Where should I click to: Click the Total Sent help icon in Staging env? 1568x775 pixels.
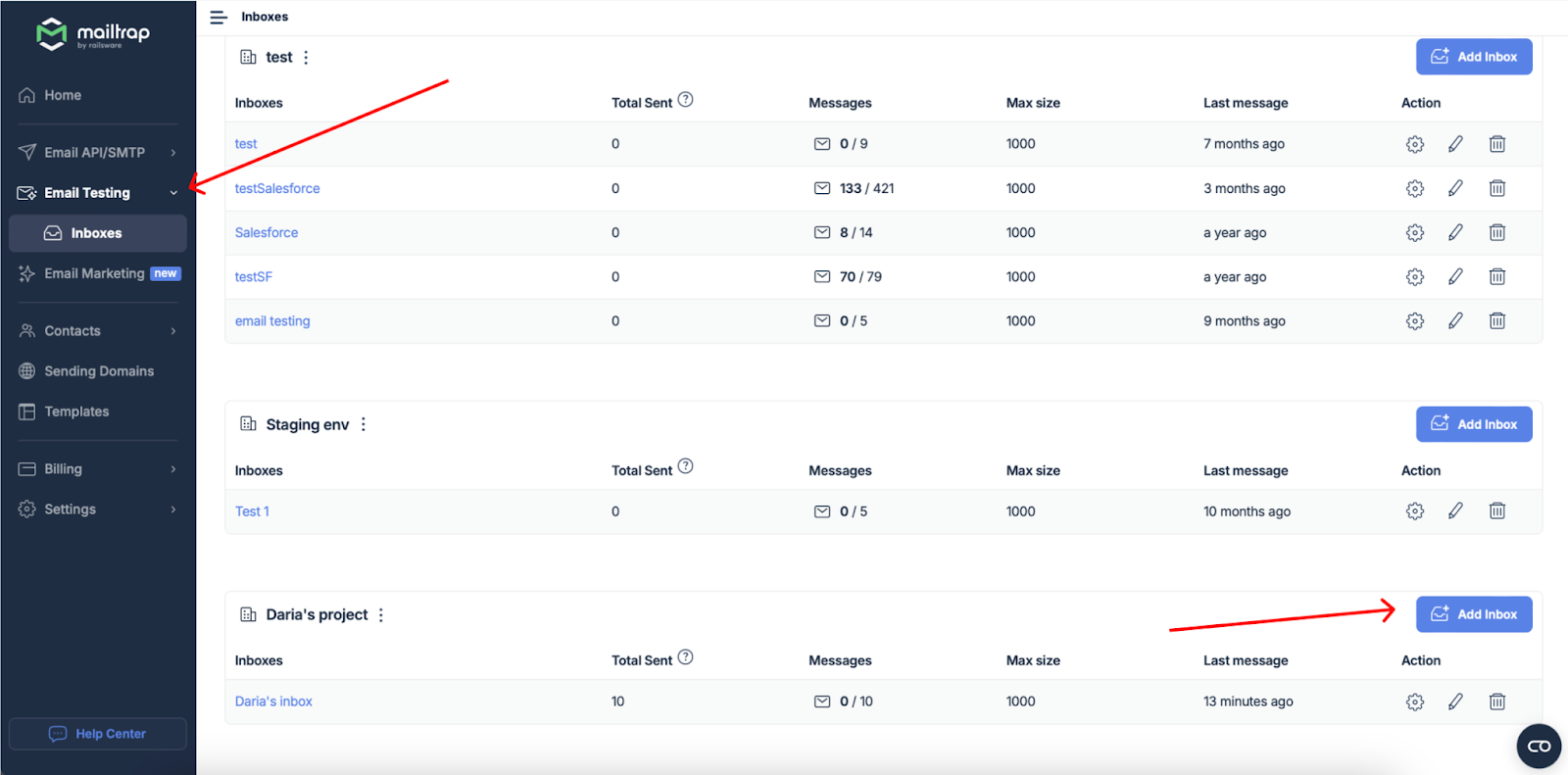(x=686, y=466)
